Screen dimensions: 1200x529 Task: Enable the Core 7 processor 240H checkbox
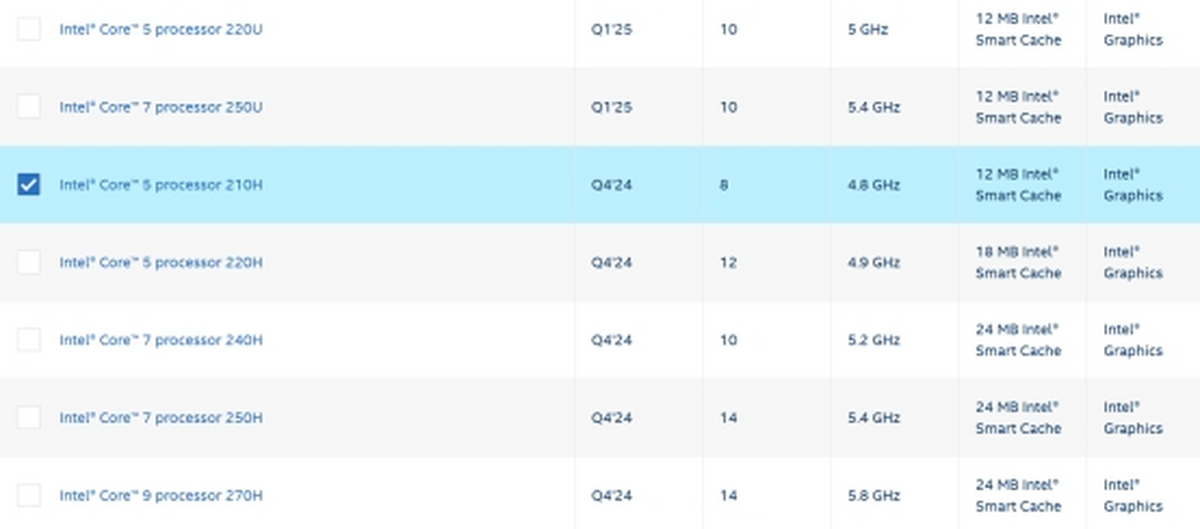29,340
